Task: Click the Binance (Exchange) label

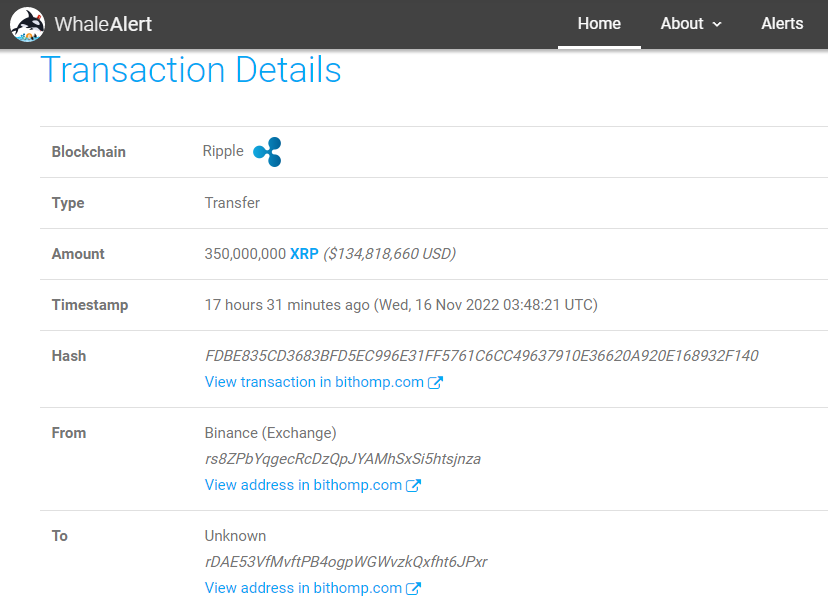Action: click(270, 433)
